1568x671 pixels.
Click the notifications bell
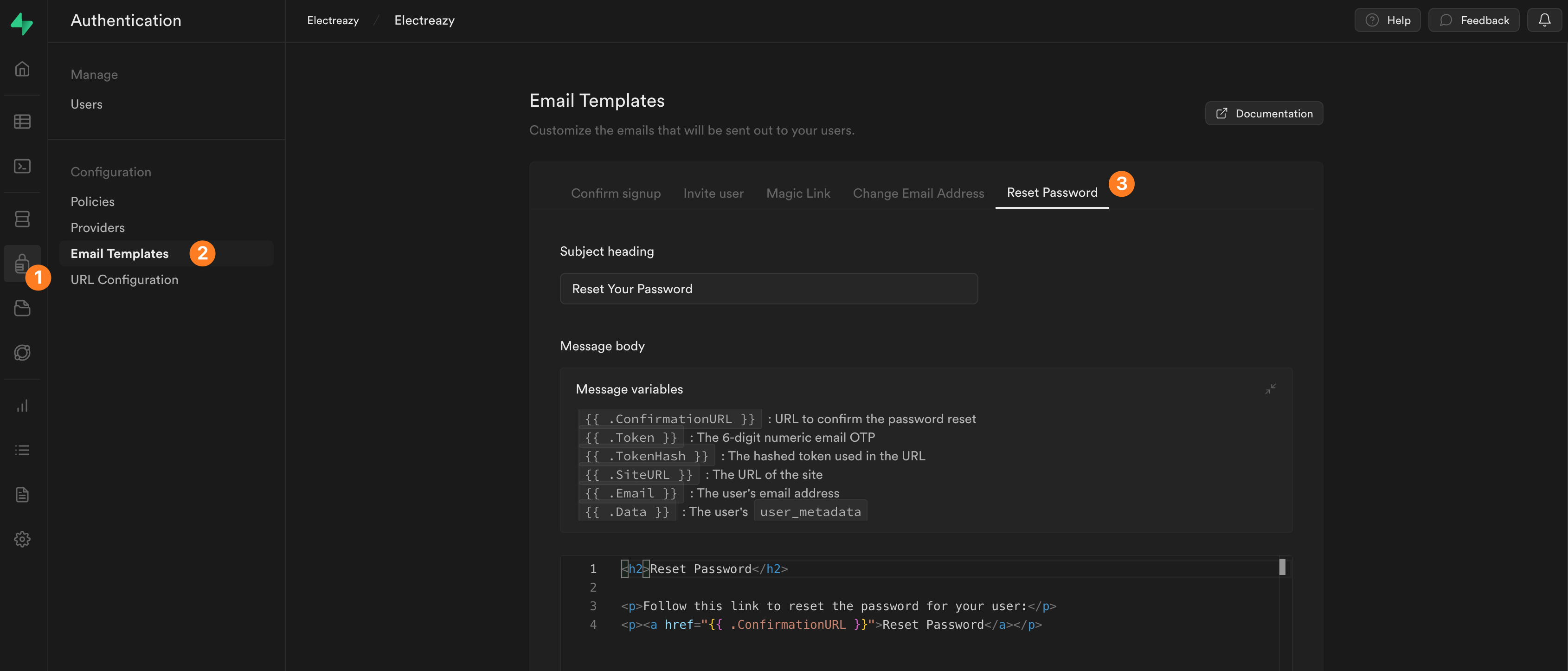tap(1545, 19)
